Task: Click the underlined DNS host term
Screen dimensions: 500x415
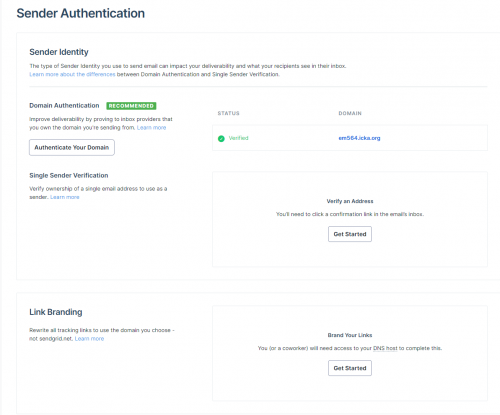Action: (385, 348)
